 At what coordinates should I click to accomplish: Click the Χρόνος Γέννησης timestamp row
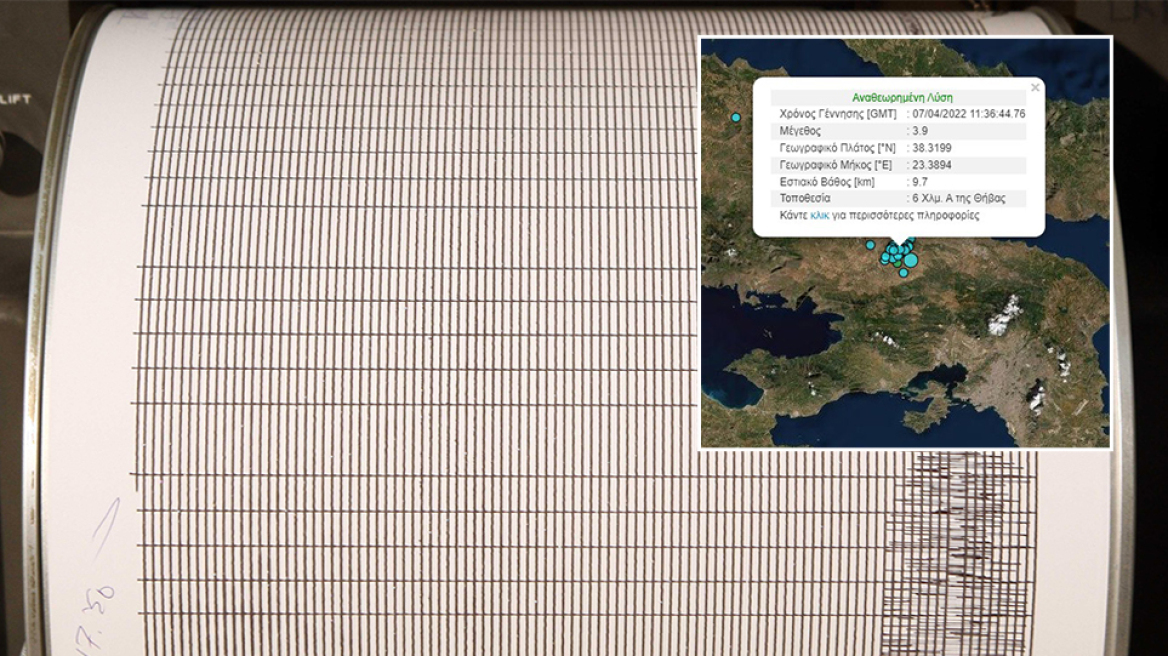(x=903, y=113)
